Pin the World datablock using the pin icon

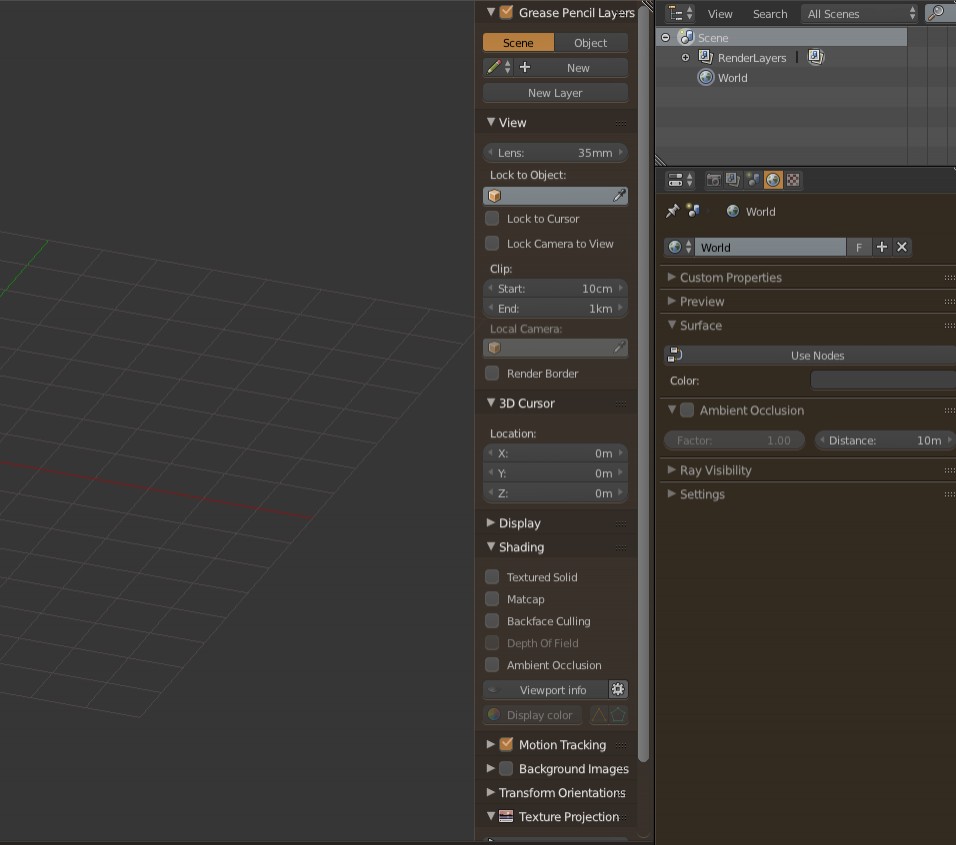pyautogui.click(x=671, y=211)
